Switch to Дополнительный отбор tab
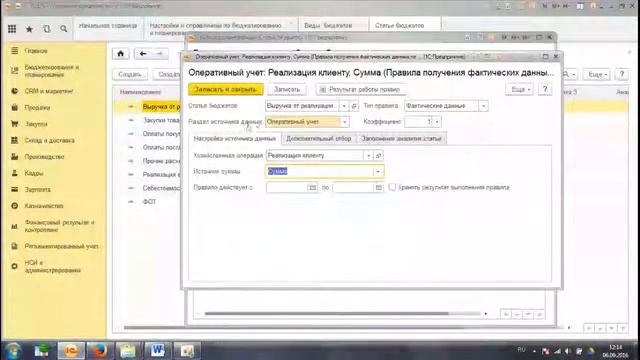Viewport: 640px width, 360px height. (318, 139)
